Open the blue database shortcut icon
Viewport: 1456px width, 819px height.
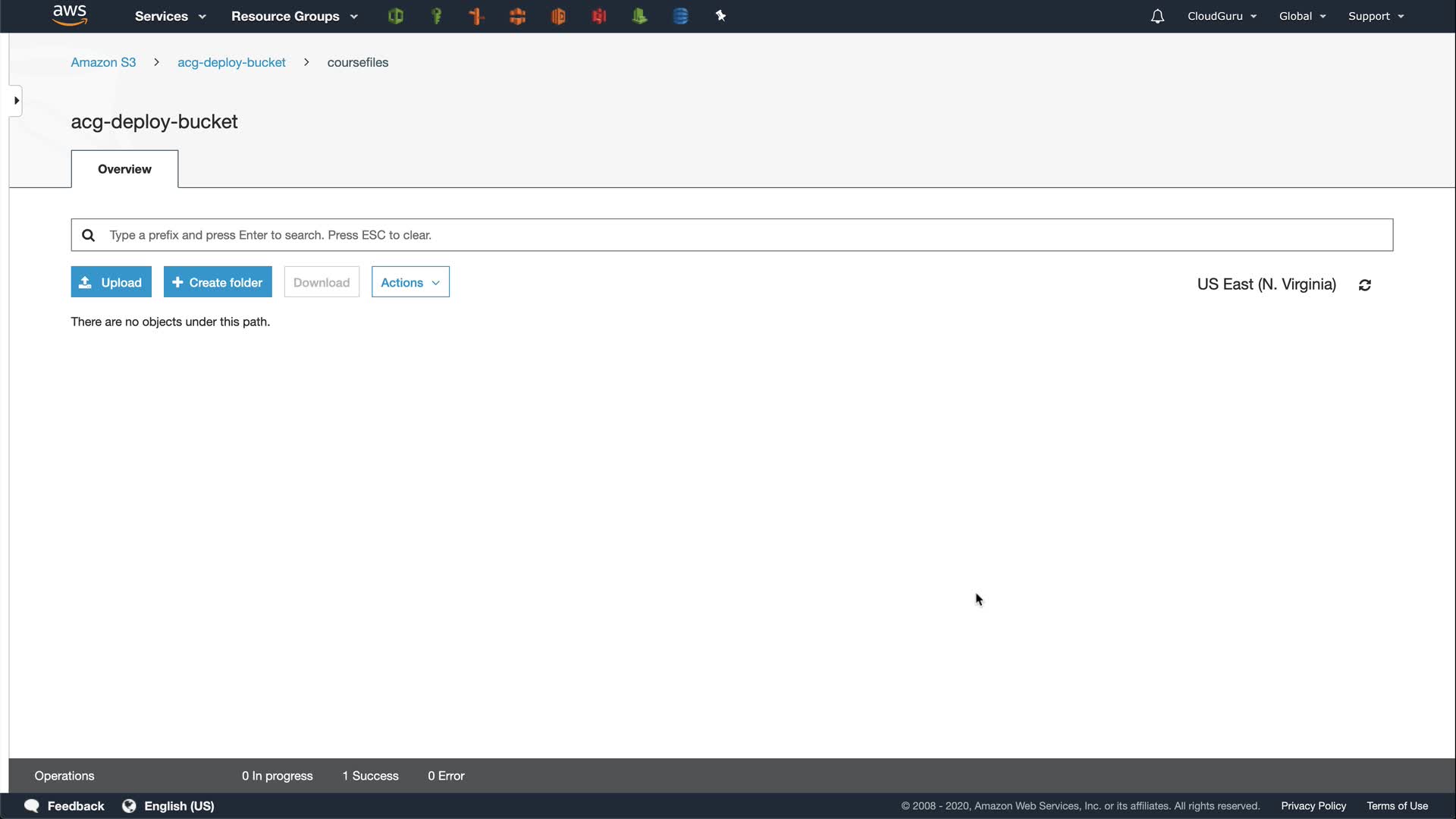[x=680, y=16]
